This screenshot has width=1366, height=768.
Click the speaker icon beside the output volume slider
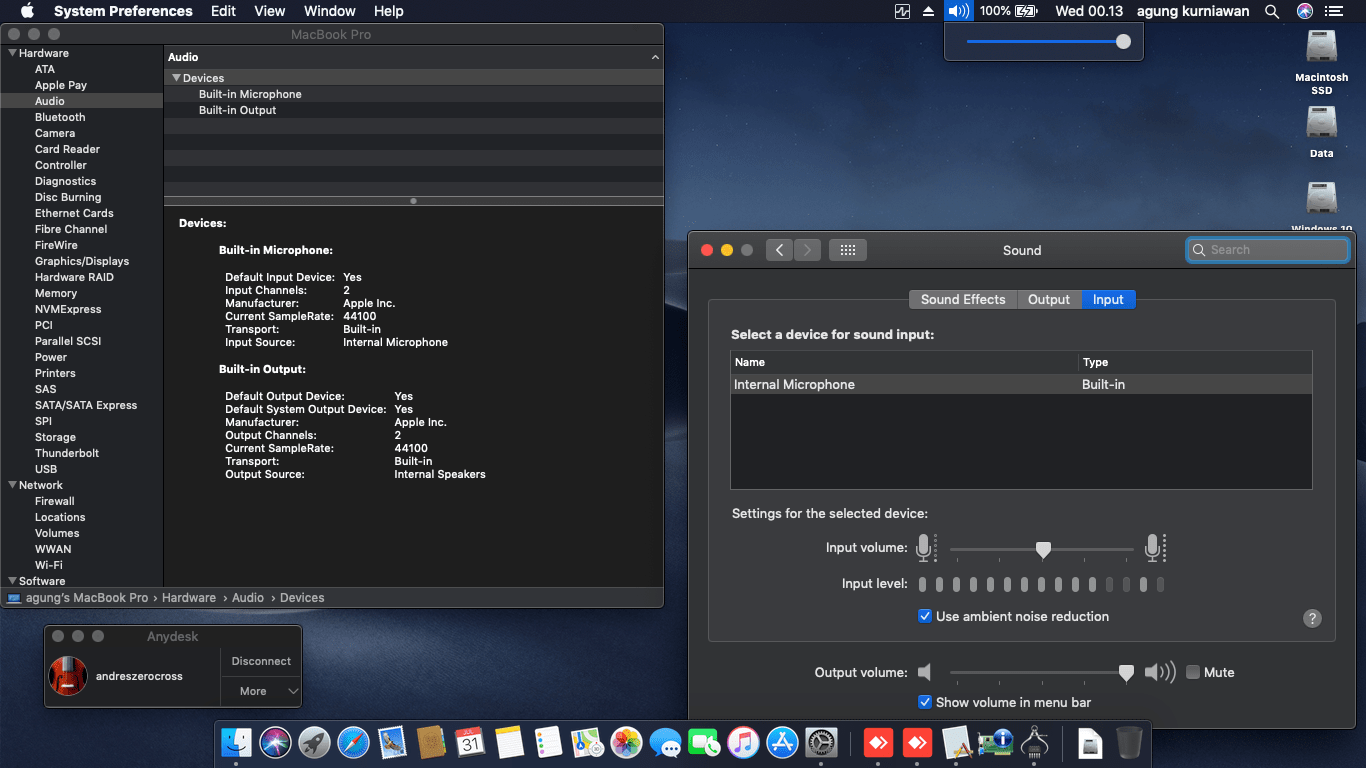pos(925,672)
